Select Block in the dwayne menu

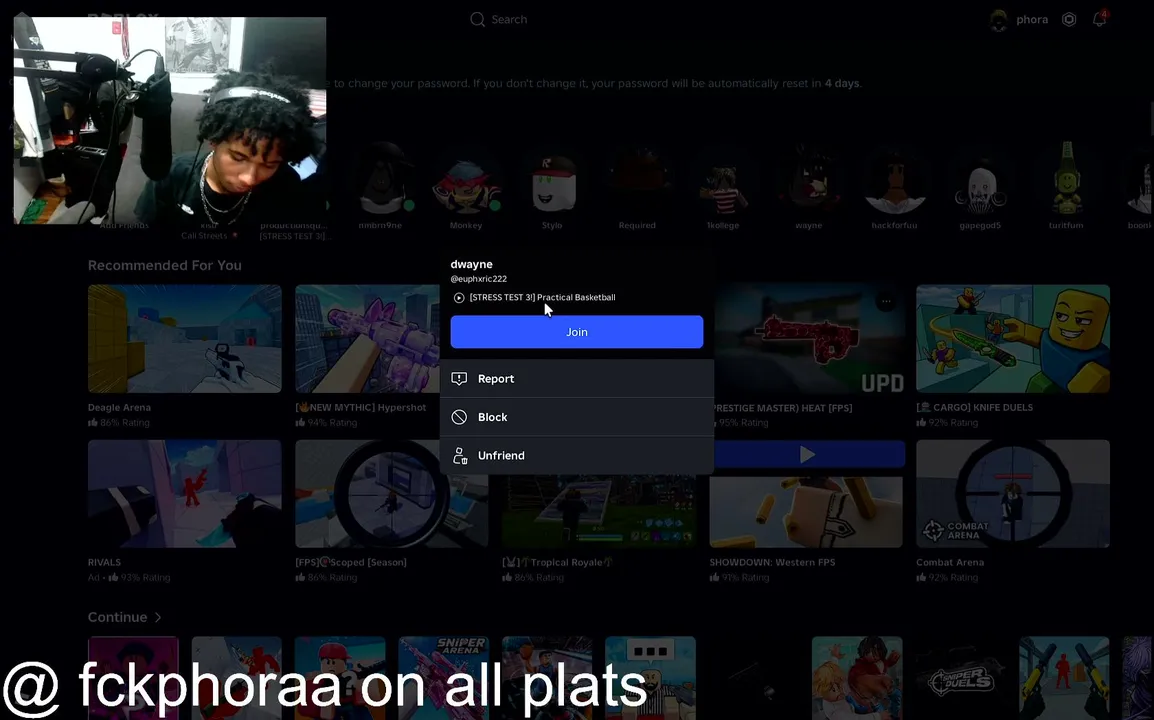tap(576, 417)
